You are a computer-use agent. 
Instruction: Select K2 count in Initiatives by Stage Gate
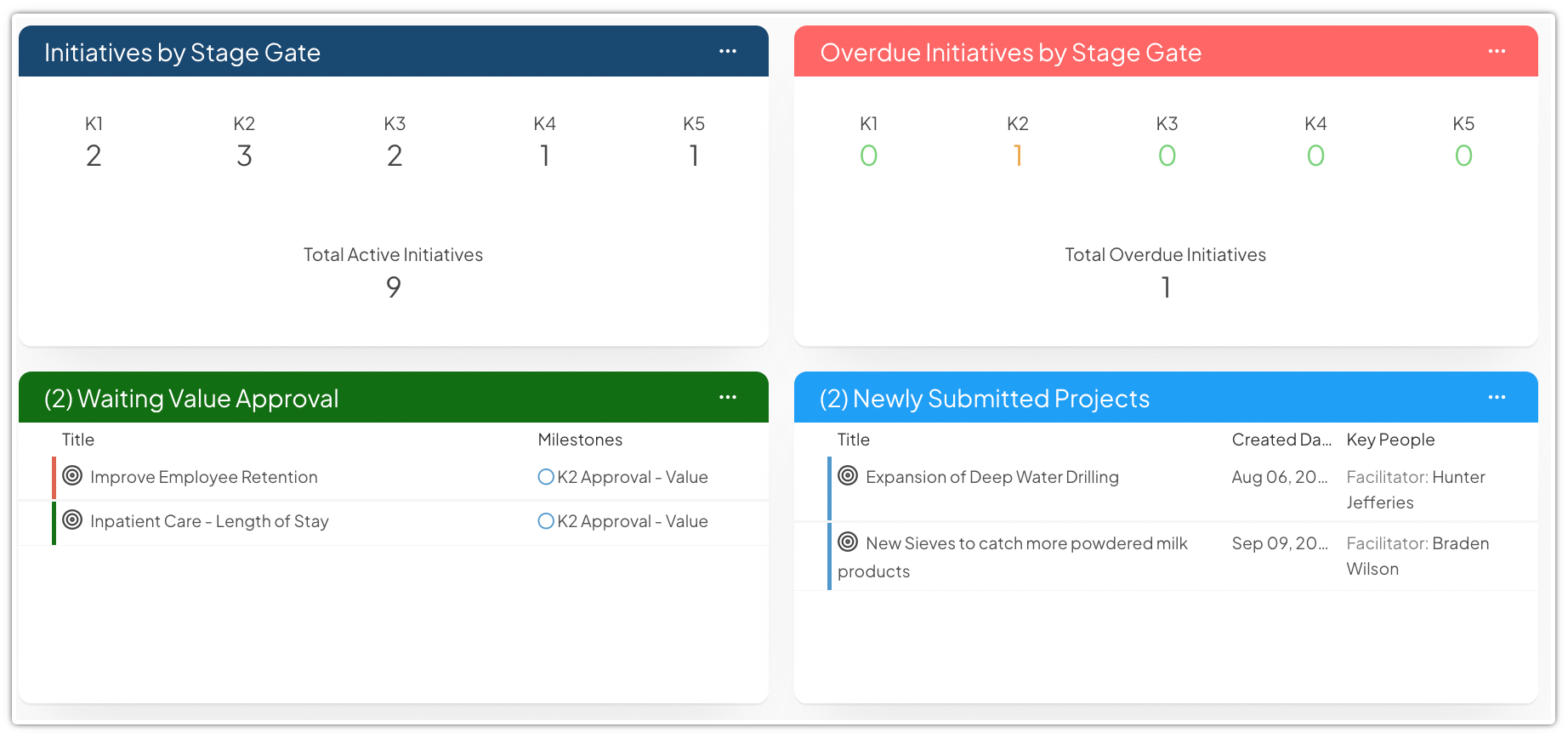coord(244,156)
